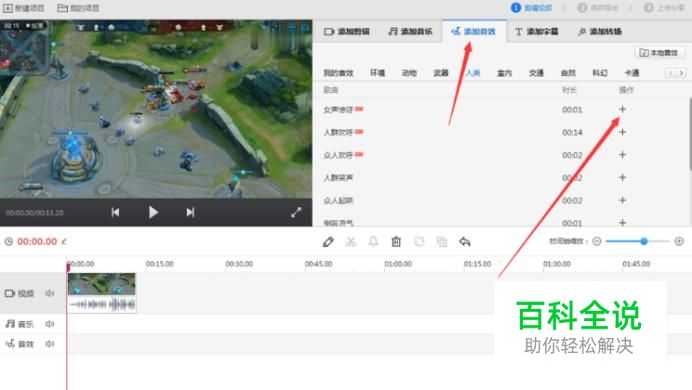Jump to next frame in preview
The height and width of the screenshot is (390, 692).
tap(190, 212)
